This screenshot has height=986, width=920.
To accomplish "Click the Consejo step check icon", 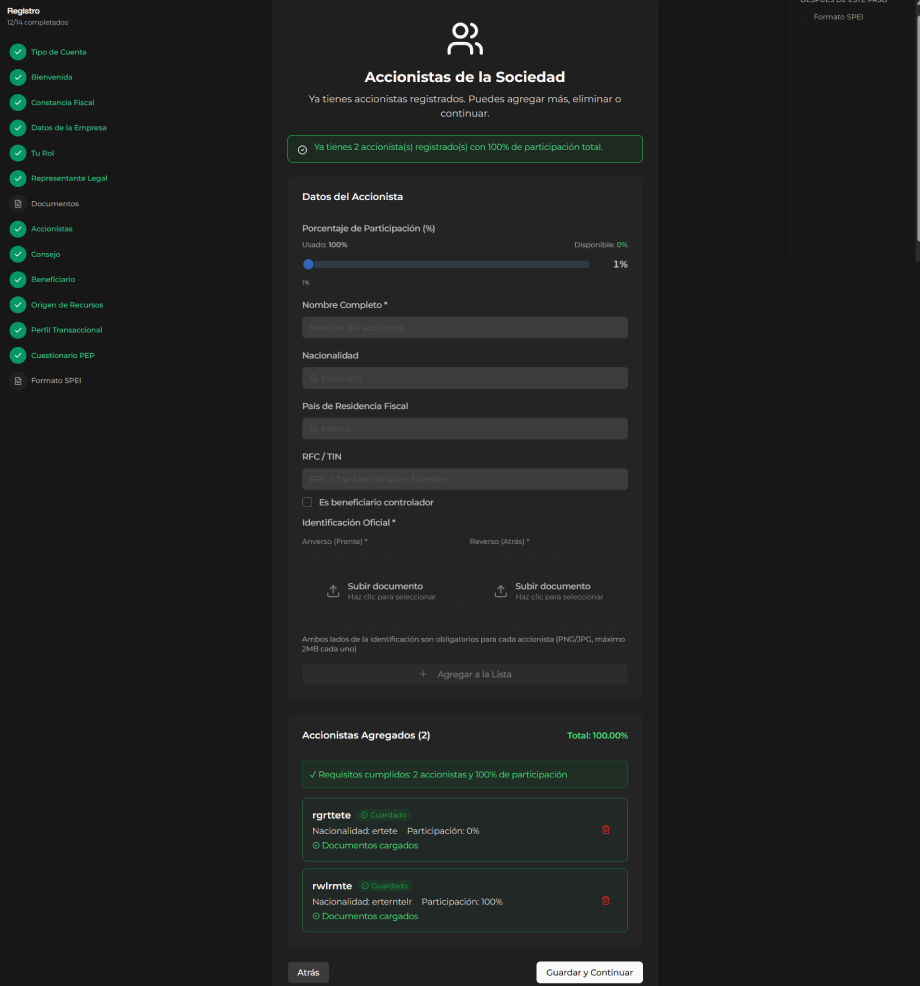I will 18,254.
